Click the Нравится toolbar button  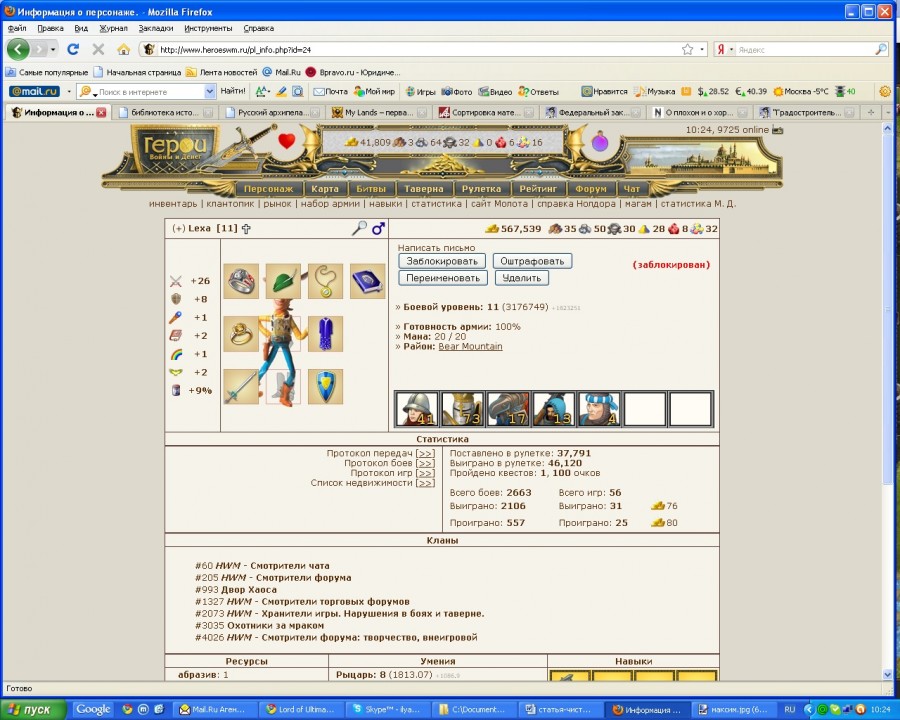pyautogui.click(x=604, y=91)
